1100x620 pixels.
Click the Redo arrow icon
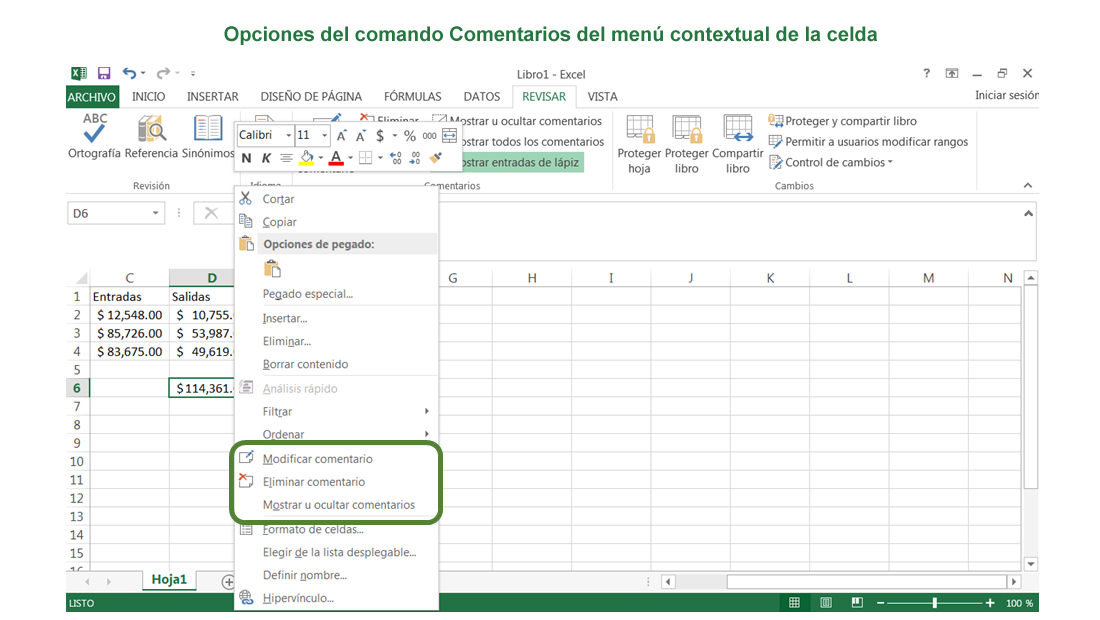click(x=163, y=73)
